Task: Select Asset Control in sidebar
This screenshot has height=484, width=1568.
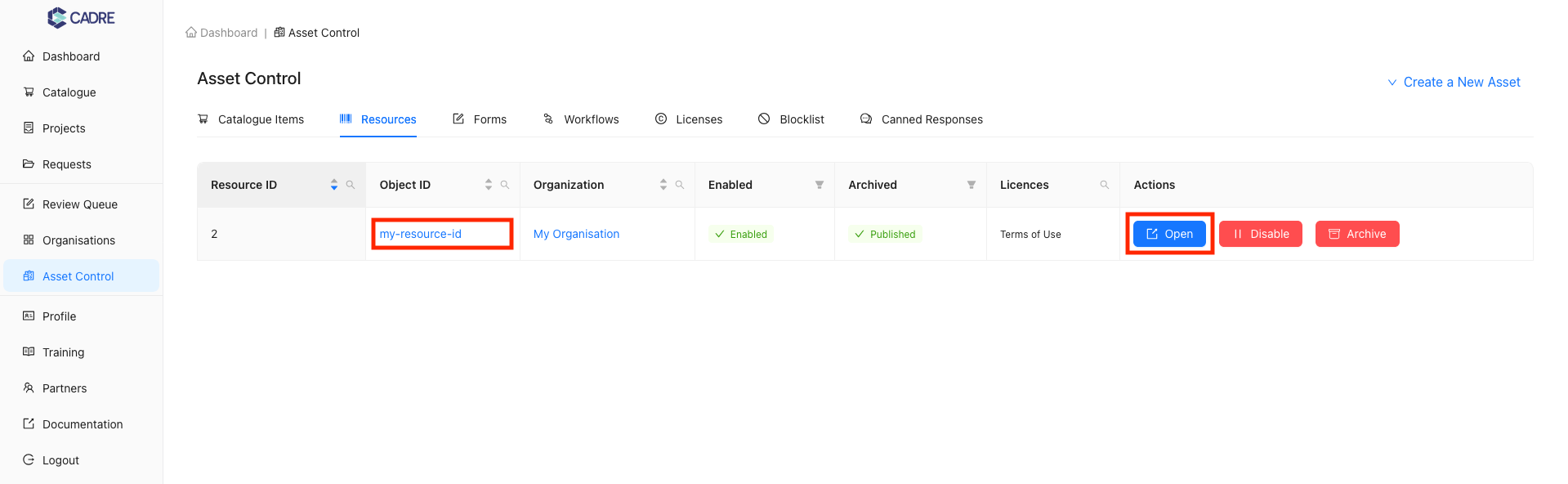Action: point(81,276)
